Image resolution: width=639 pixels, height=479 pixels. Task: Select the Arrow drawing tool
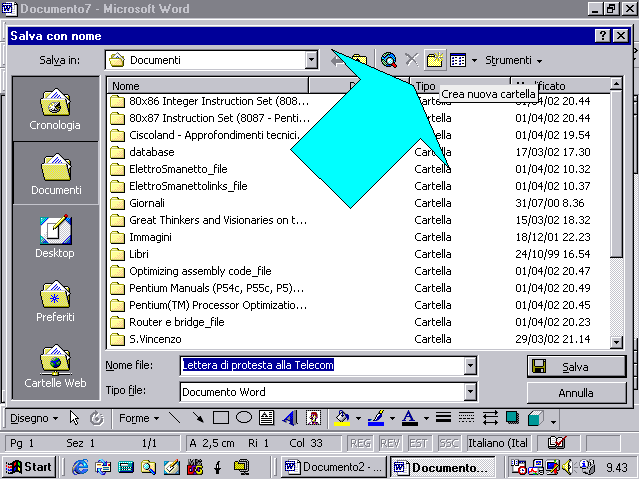click(x=198, y=418)
